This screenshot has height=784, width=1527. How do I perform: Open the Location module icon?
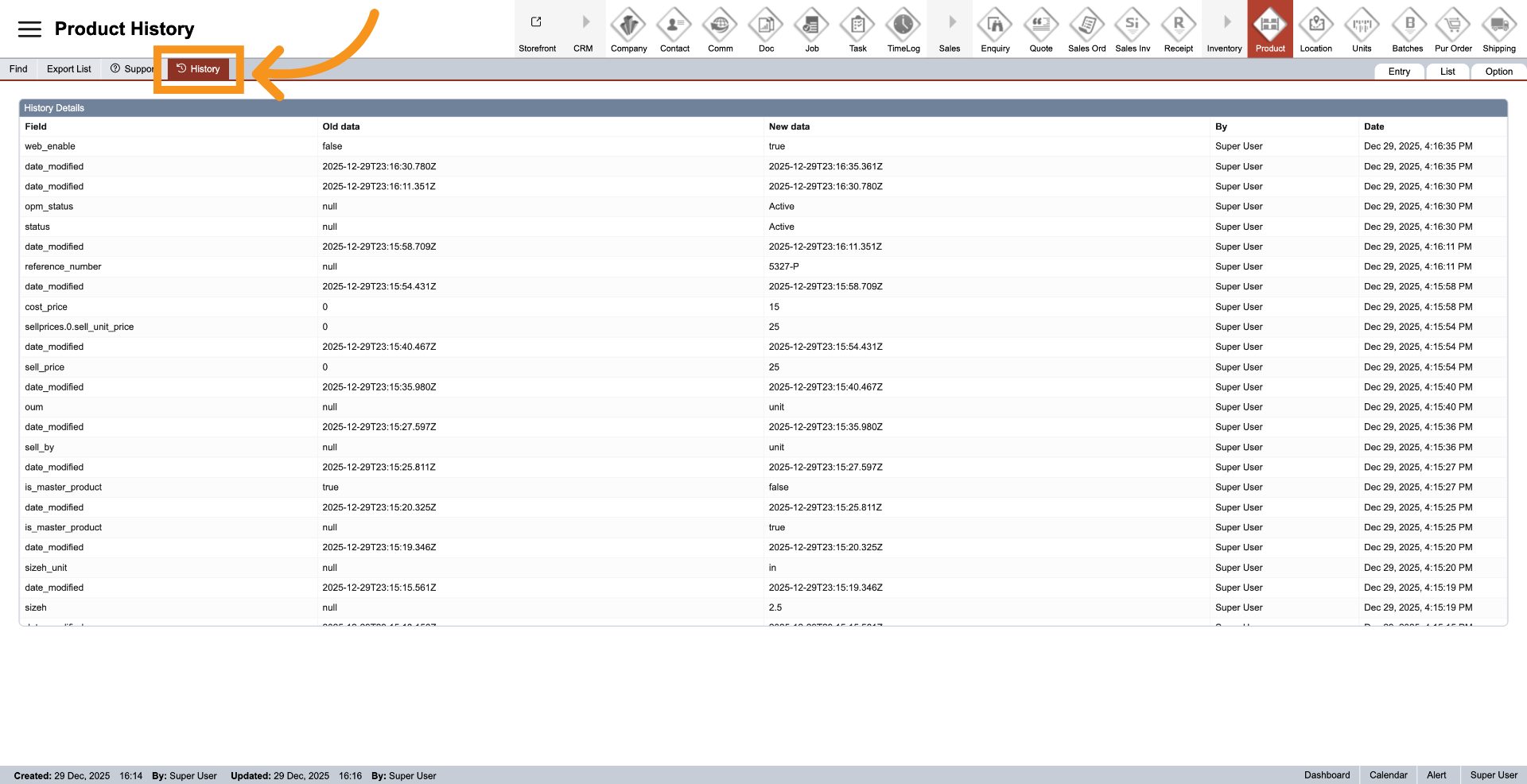point(1315,29)
